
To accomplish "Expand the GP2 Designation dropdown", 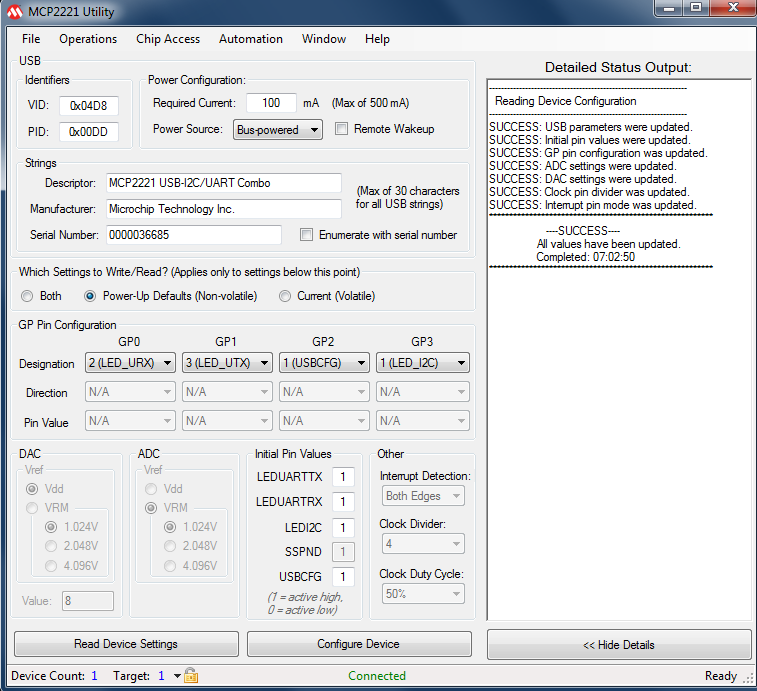I will click(x=324, y=363).
